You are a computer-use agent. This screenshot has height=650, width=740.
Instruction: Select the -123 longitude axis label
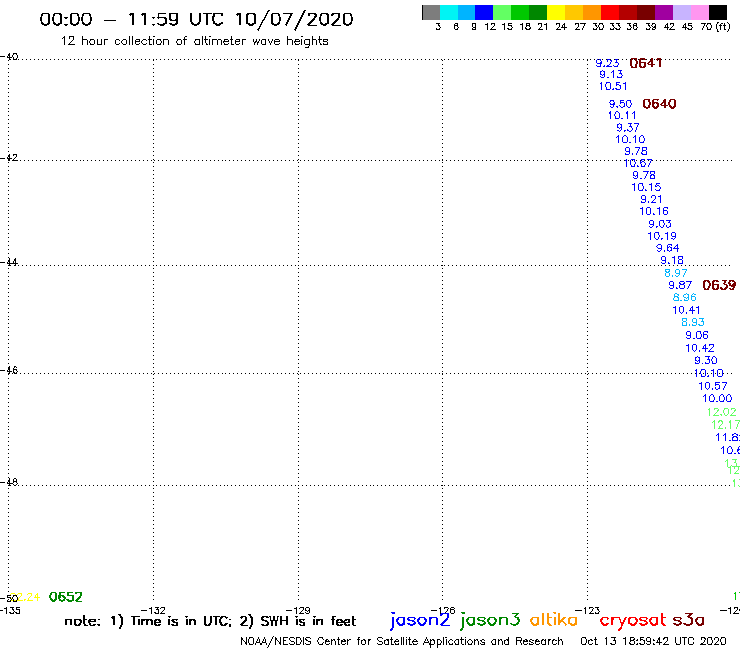click(588, 611)
